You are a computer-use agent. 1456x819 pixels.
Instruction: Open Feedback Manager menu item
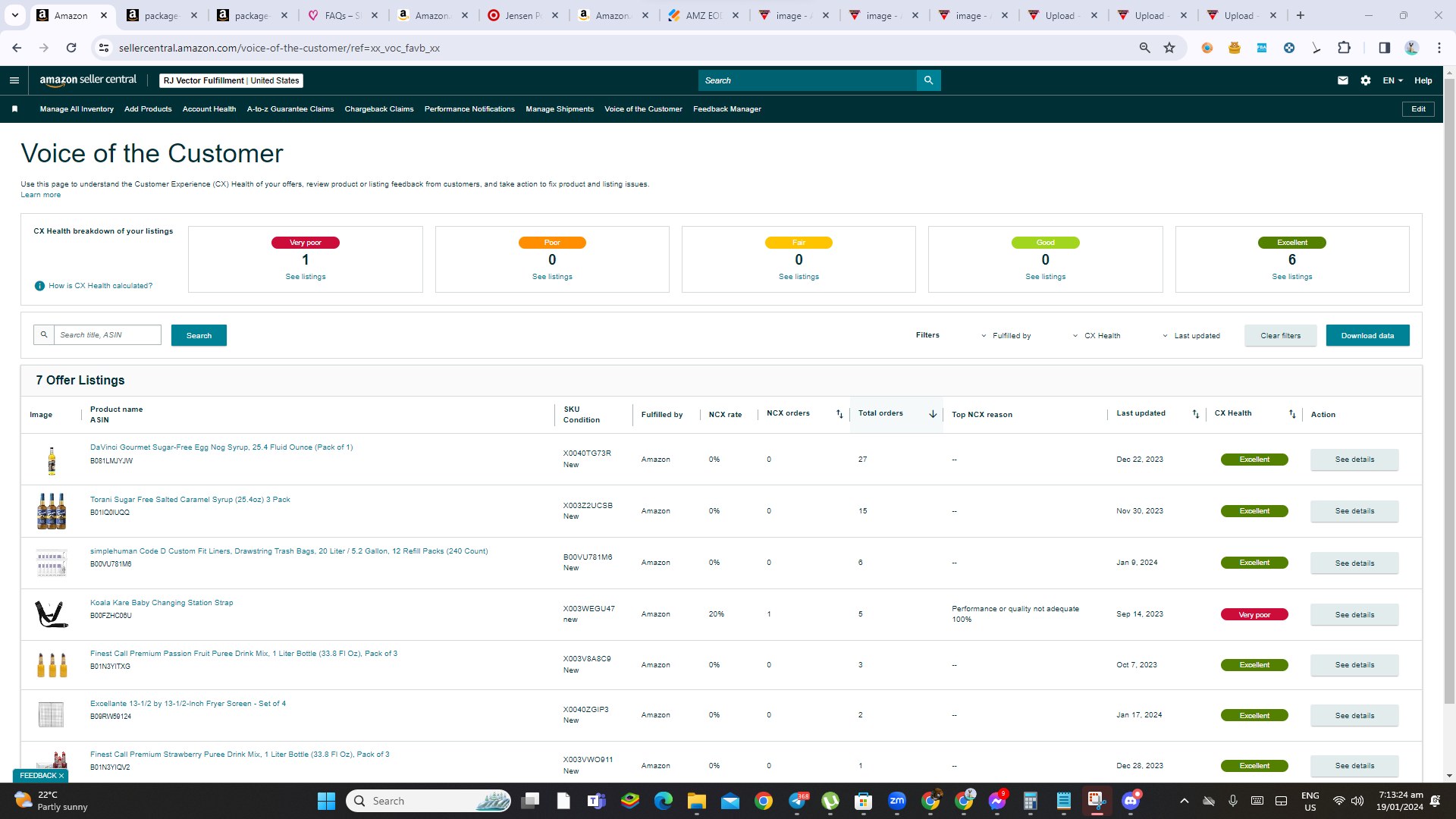point(727,109)
